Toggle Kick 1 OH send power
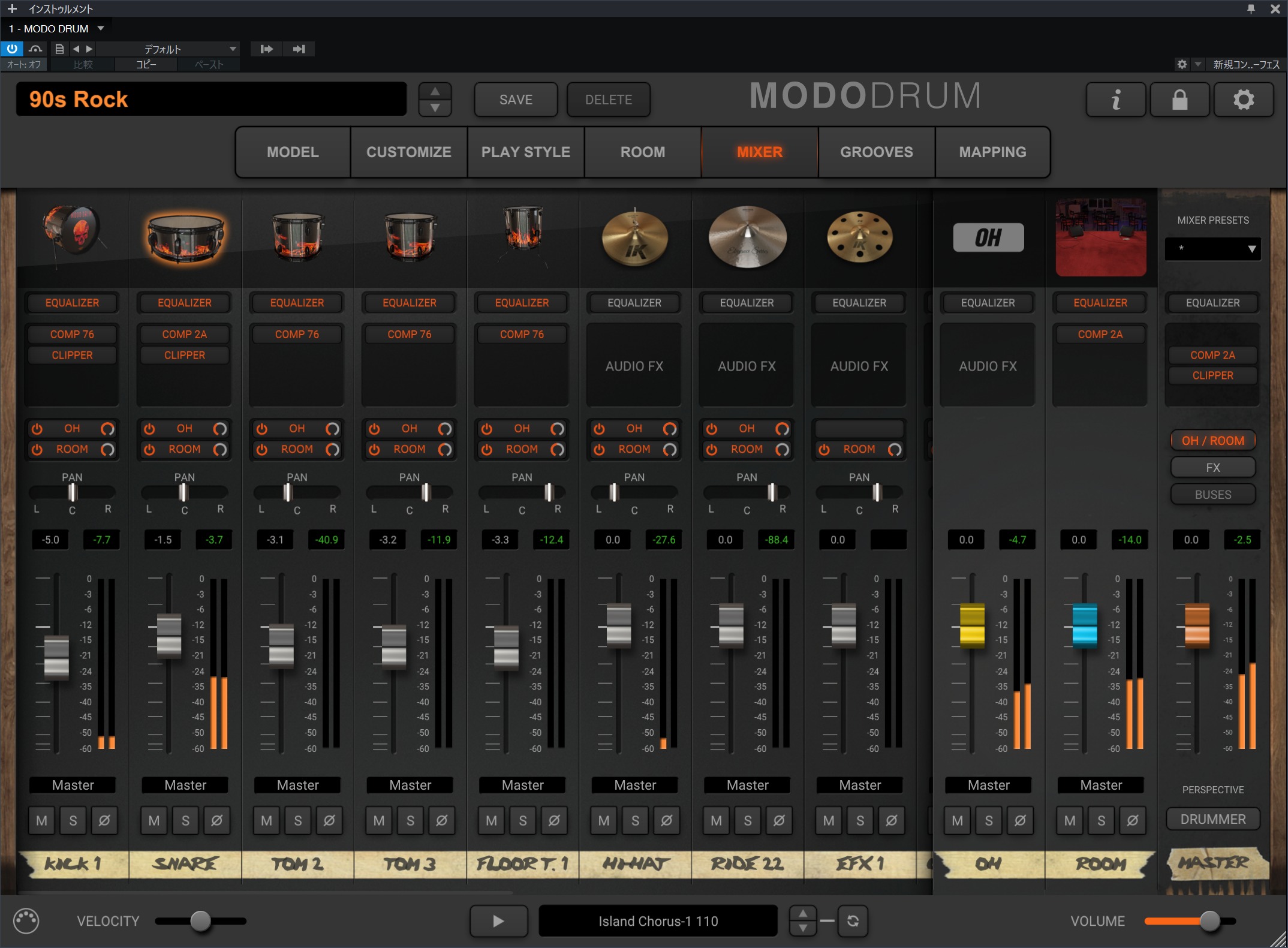 37,429
